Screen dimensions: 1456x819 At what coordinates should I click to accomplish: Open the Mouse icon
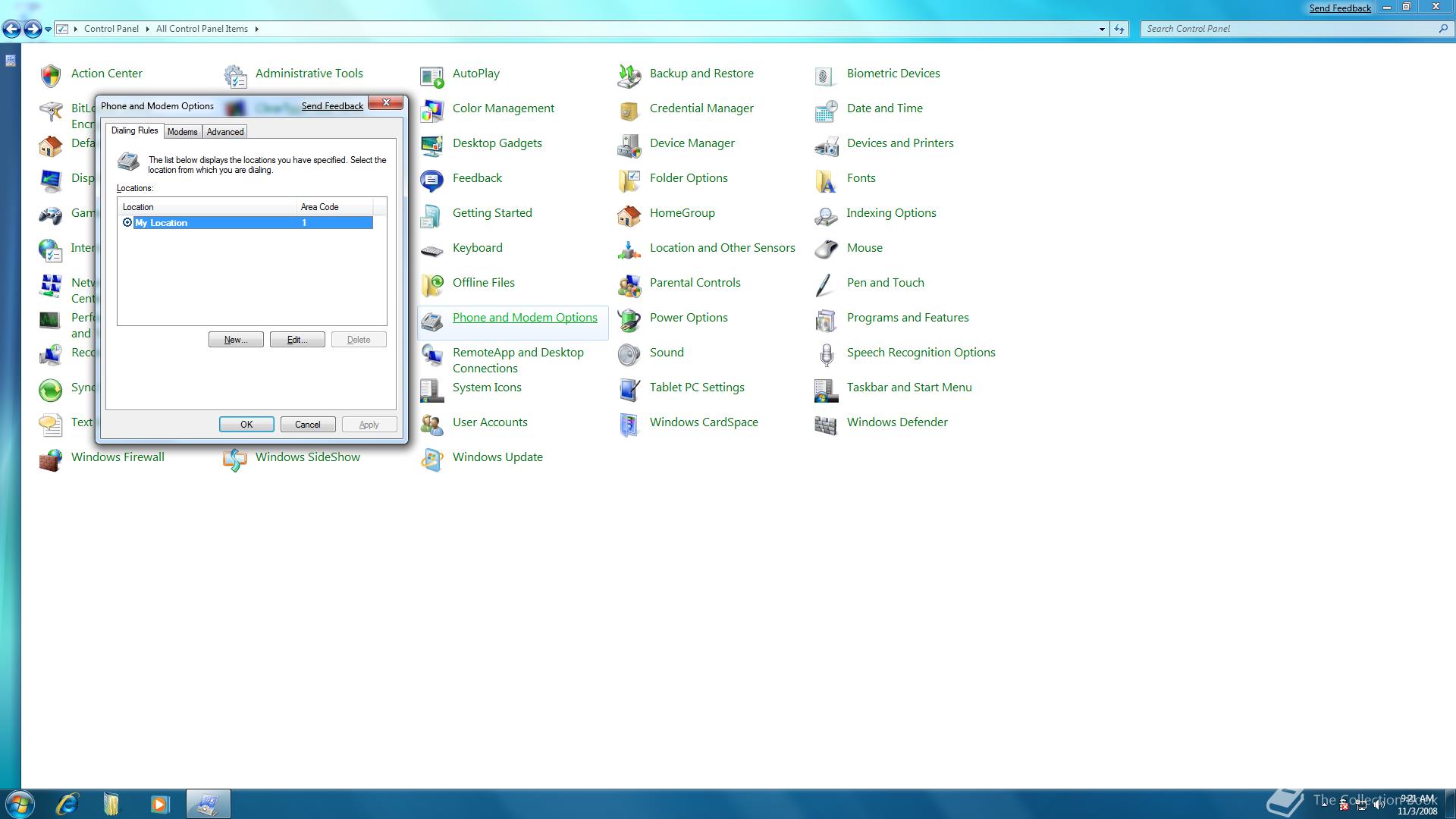tap(826, 249)
